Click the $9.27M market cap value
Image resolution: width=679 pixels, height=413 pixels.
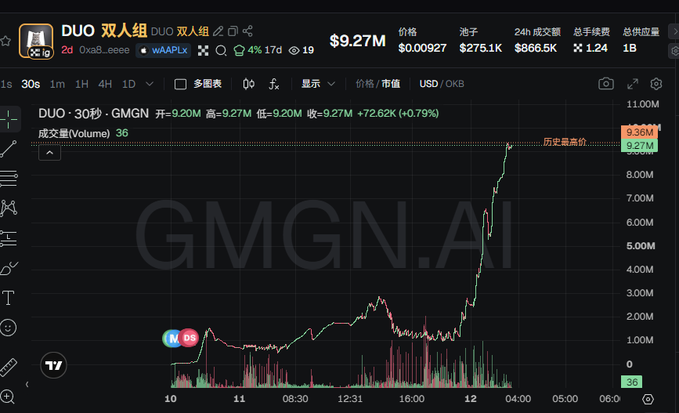(x=357, y=41)
